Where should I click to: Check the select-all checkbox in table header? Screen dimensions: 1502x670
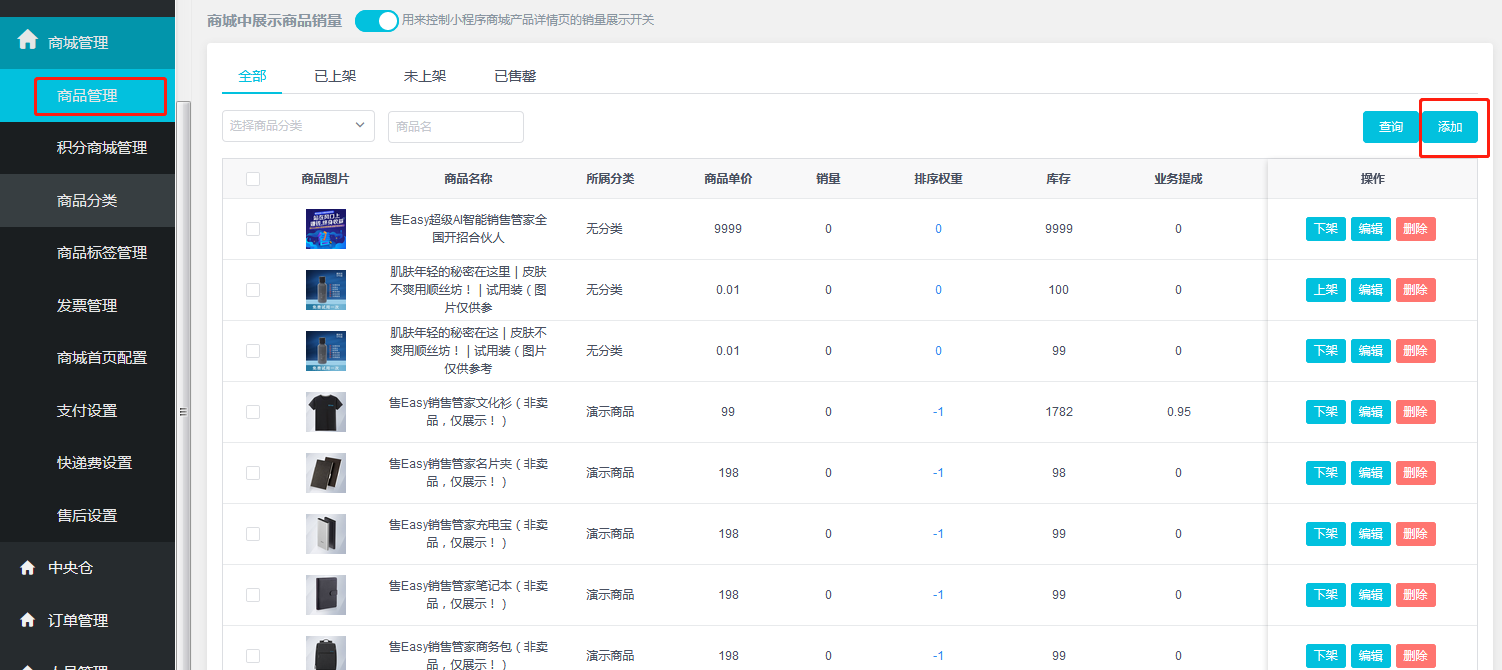tap(253, 179)
